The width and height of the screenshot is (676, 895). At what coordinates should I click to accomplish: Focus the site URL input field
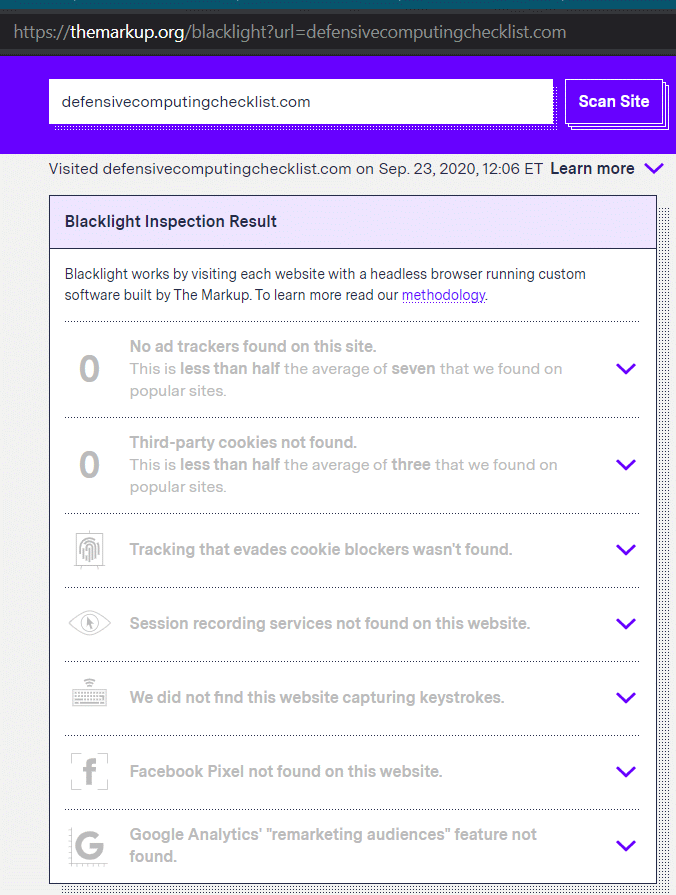click(x=300, y=102)
